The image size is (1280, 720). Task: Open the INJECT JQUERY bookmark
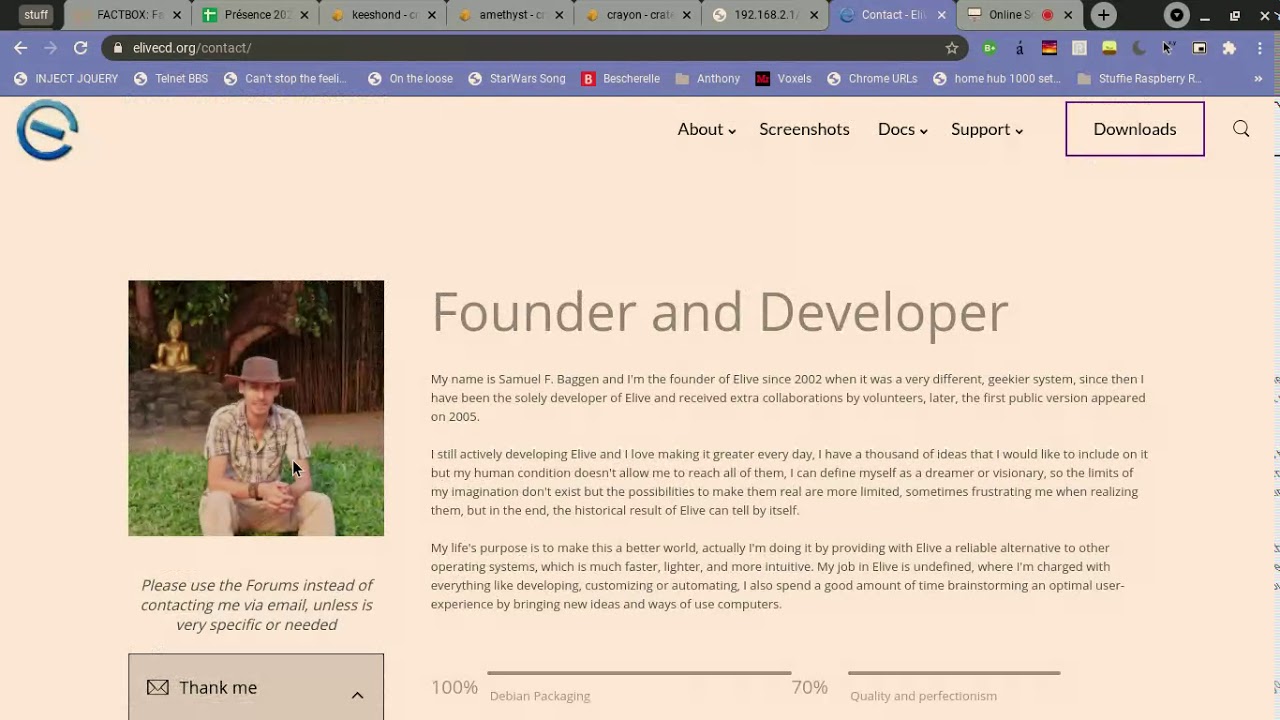pos(66,78)
